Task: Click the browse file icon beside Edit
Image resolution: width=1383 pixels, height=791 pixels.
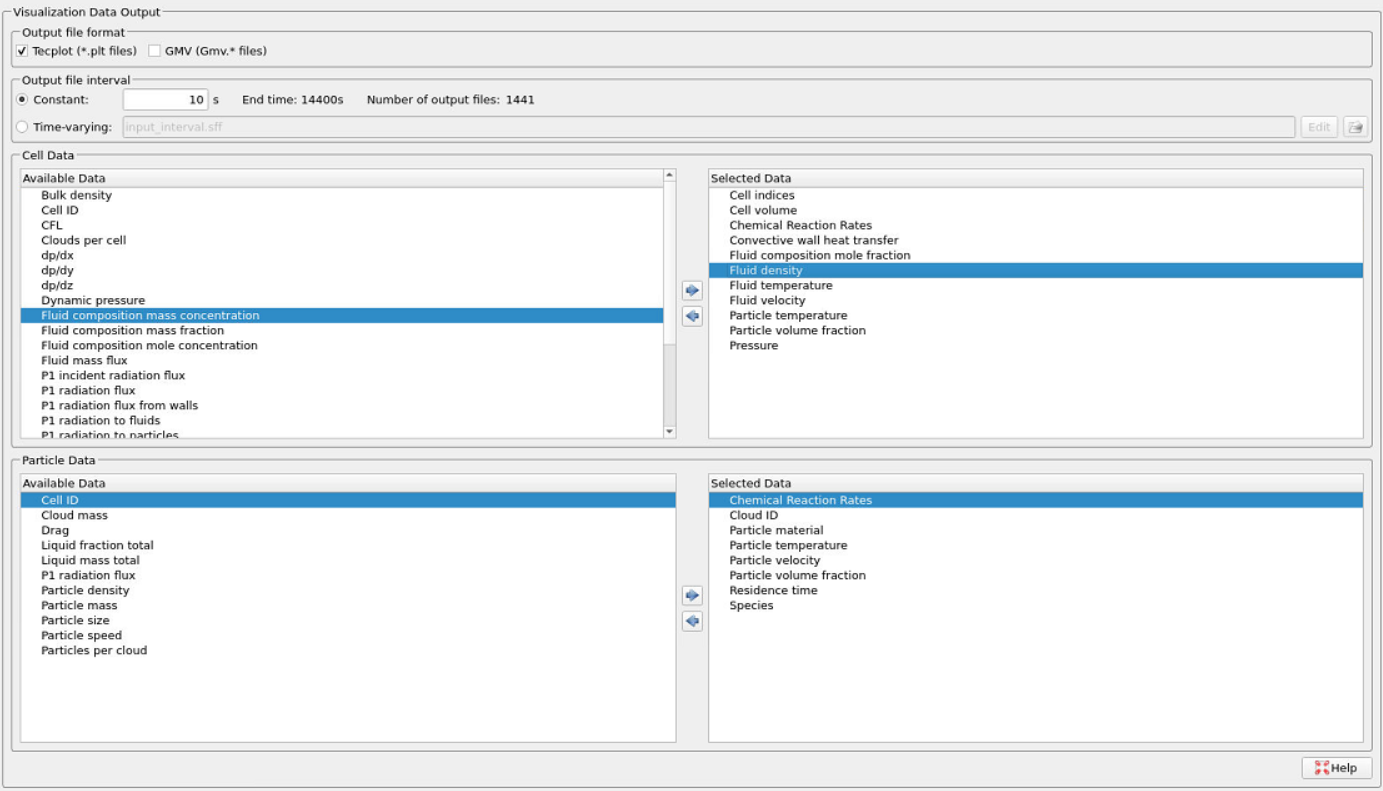Action: click(1355, 127)
